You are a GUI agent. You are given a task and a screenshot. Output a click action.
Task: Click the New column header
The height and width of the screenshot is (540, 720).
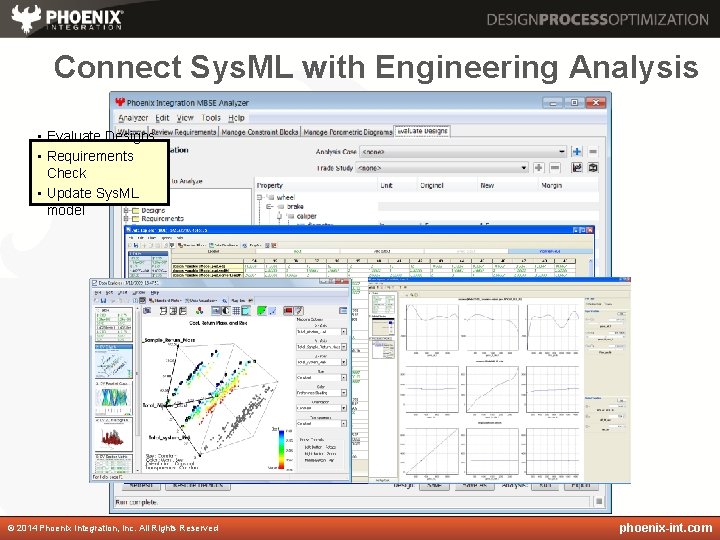pyautogui.click(x=507, y=186)
